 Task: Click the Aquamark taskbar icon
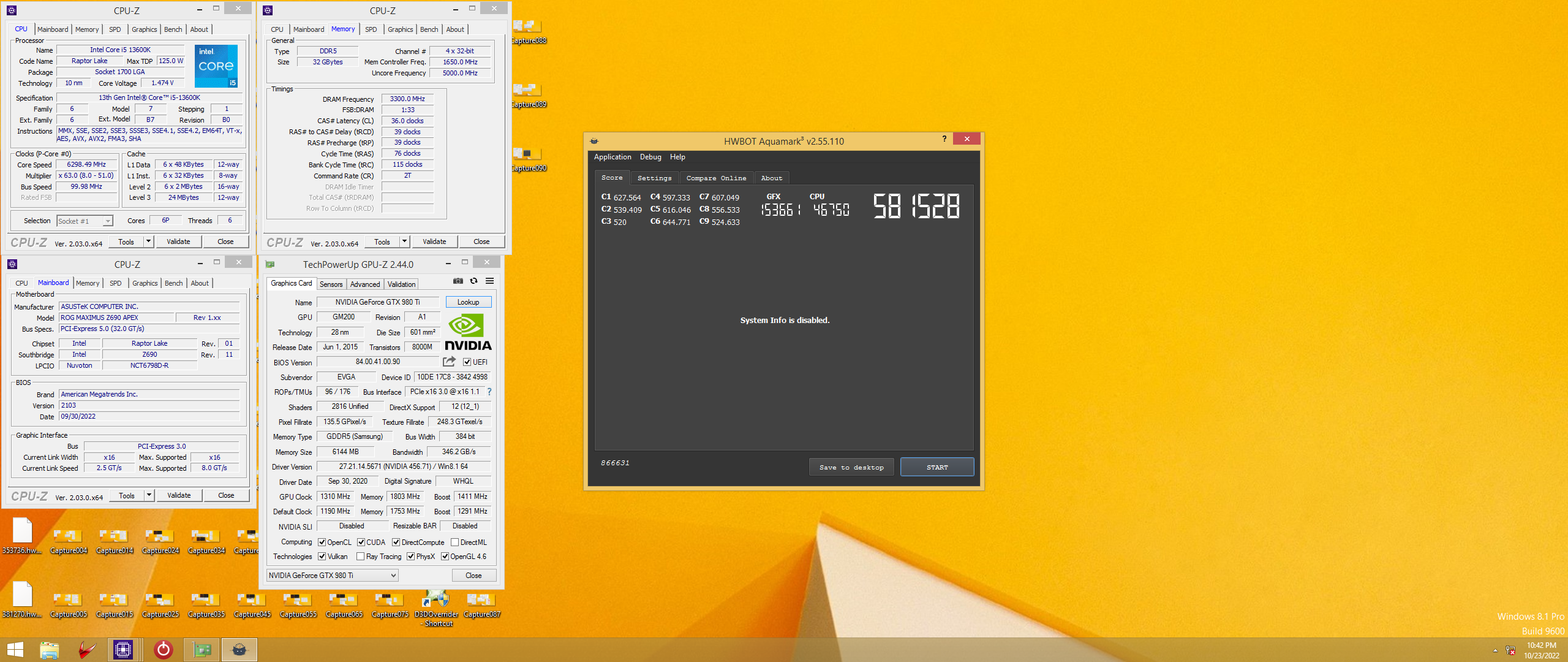tap(239, 650)
